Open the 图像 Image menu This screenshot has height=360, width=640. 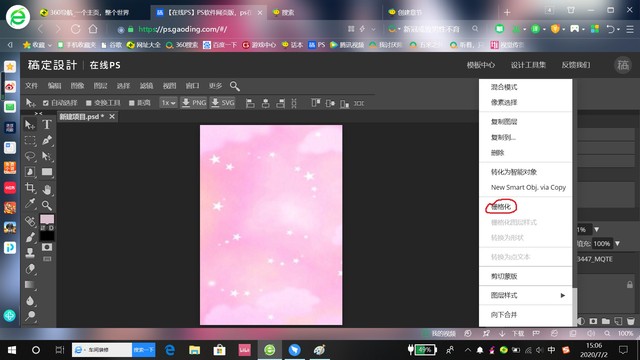click(77, 86)
